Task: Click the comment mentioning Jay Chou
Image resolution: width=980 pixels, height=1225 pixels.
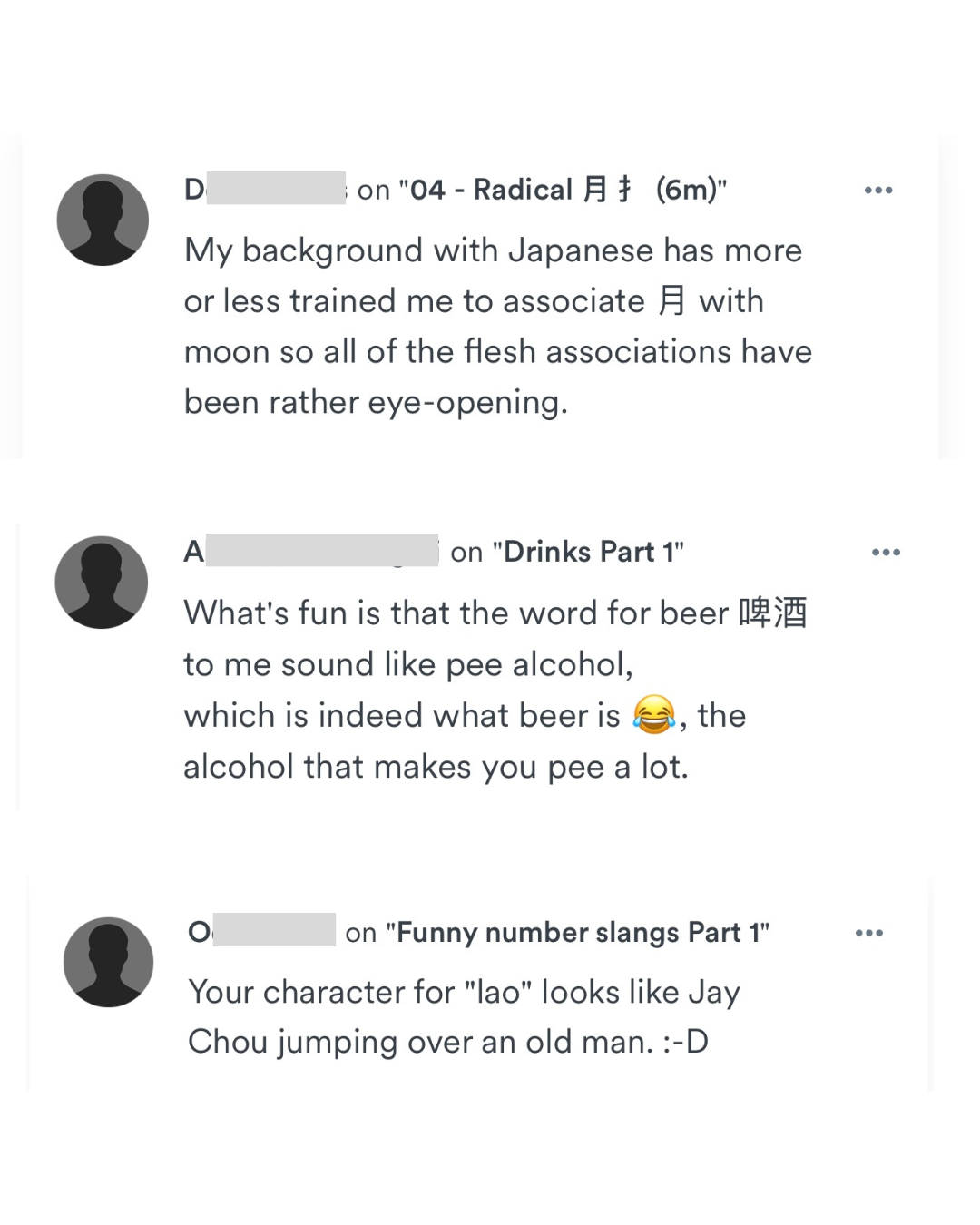Action: pos(463,1017)
